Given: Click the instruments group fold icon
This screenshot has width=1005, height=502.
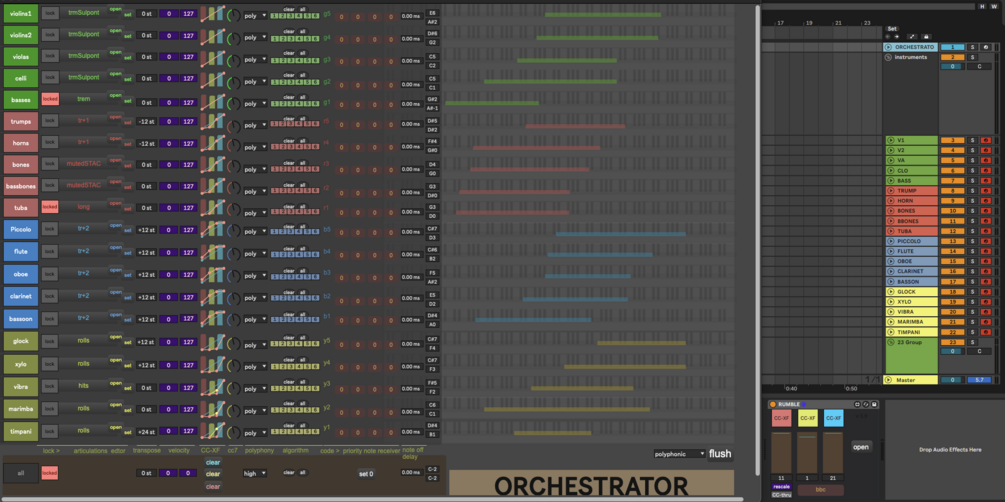Looking at the screenshot, I should pos(888,58).
